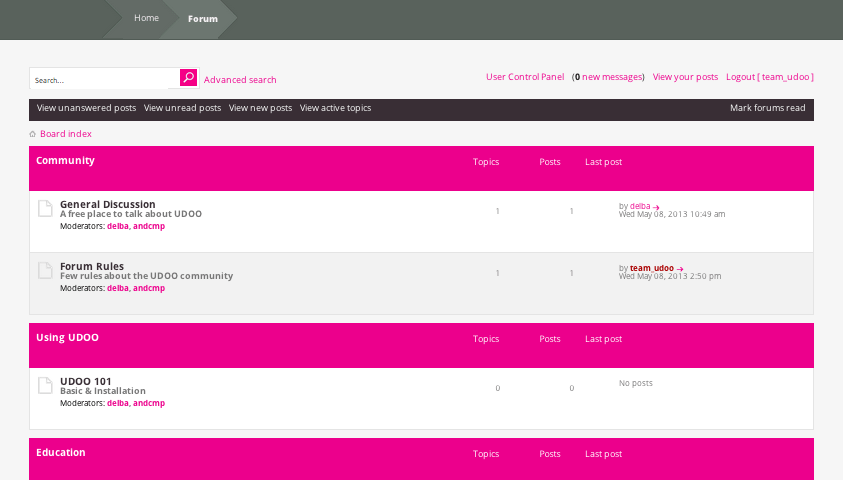Open General Discussion forum

tap(108, 204)
